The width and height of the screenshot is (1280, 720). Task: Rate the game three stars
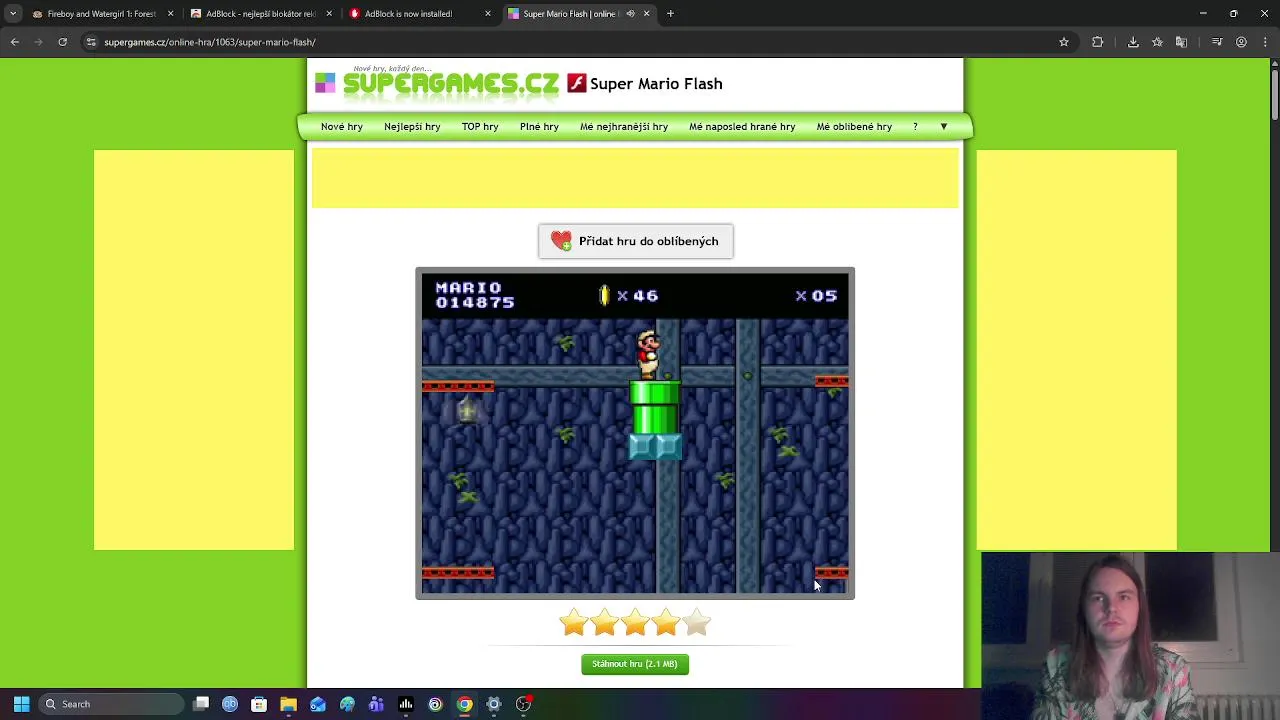tap(635, 624)
